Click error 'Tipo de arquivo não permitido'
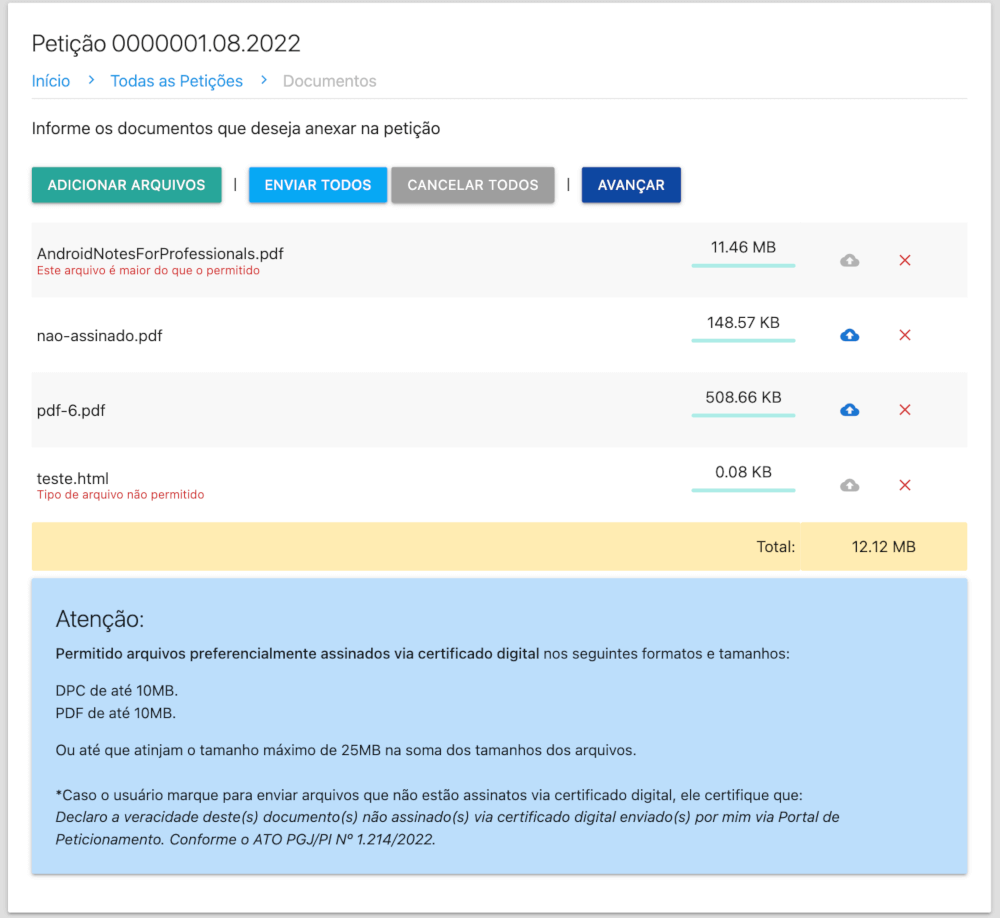This screenshot has height=918, width=1000. point(121,494)
